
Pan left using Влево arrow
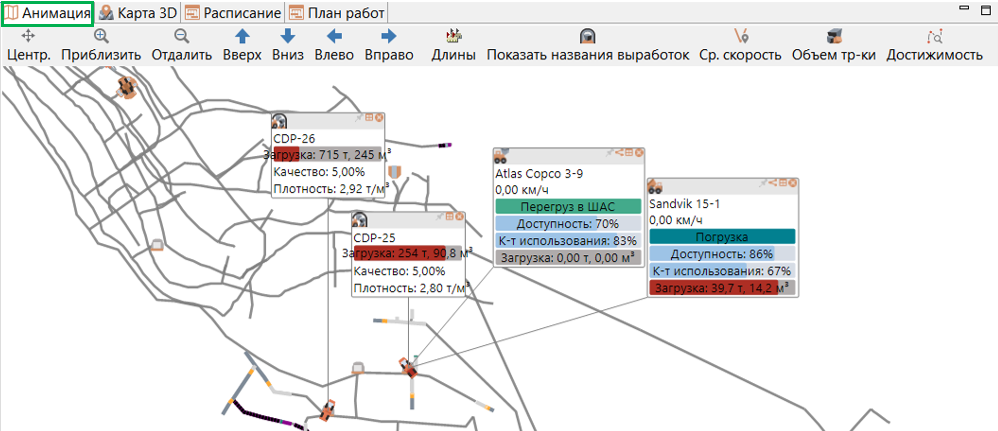pyautogui.click(x=334, y=45)
